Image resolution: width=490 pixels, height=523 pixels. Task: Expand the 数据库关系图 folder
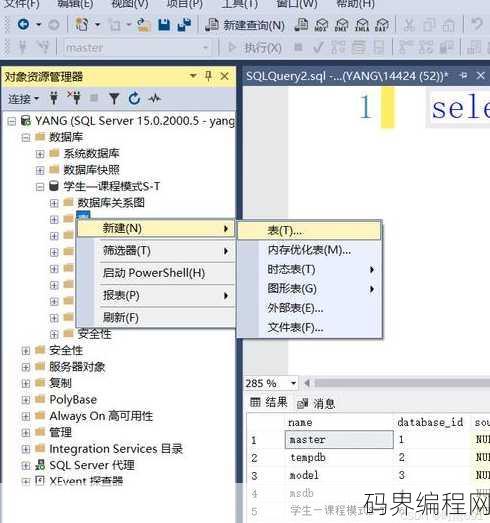coord(54,203)
